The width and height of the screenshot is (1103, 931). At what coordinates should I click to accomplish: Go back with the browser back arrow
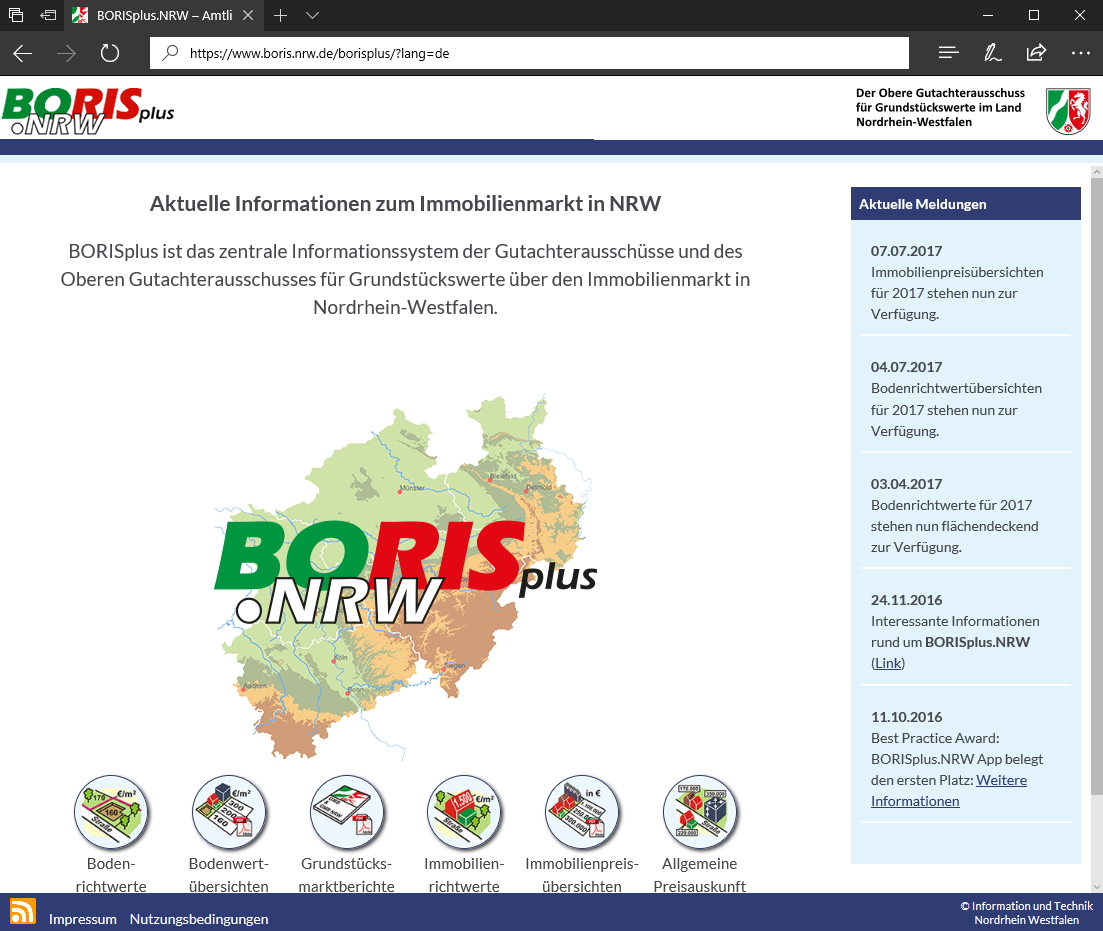[x=23, y=53]
